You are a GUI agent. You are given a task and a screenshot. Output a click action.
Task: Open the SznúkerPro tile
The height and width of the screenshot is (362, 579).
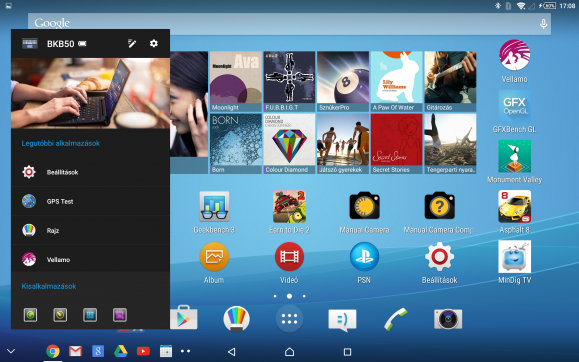343,81
